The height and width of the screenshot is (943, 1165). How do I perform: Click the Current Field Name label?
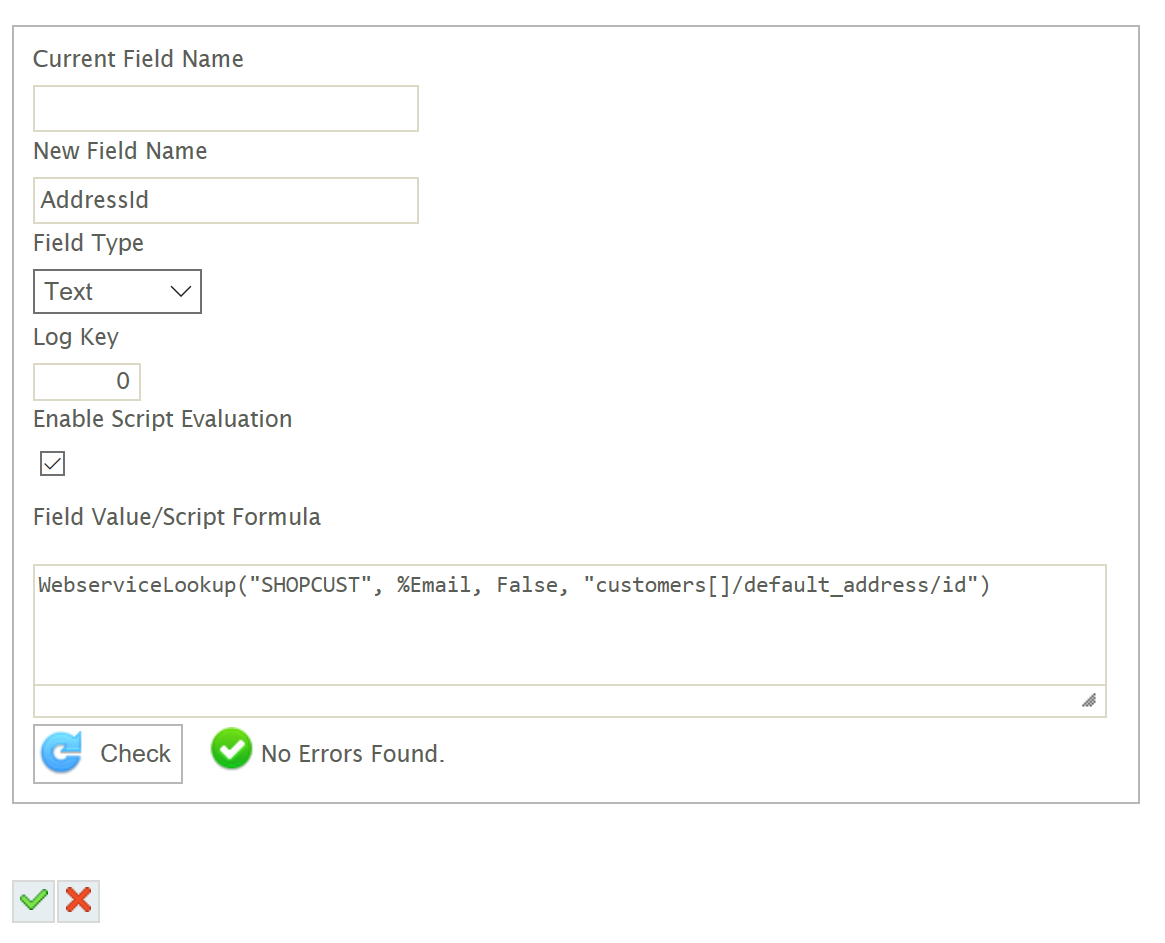(x=138, y=59)
